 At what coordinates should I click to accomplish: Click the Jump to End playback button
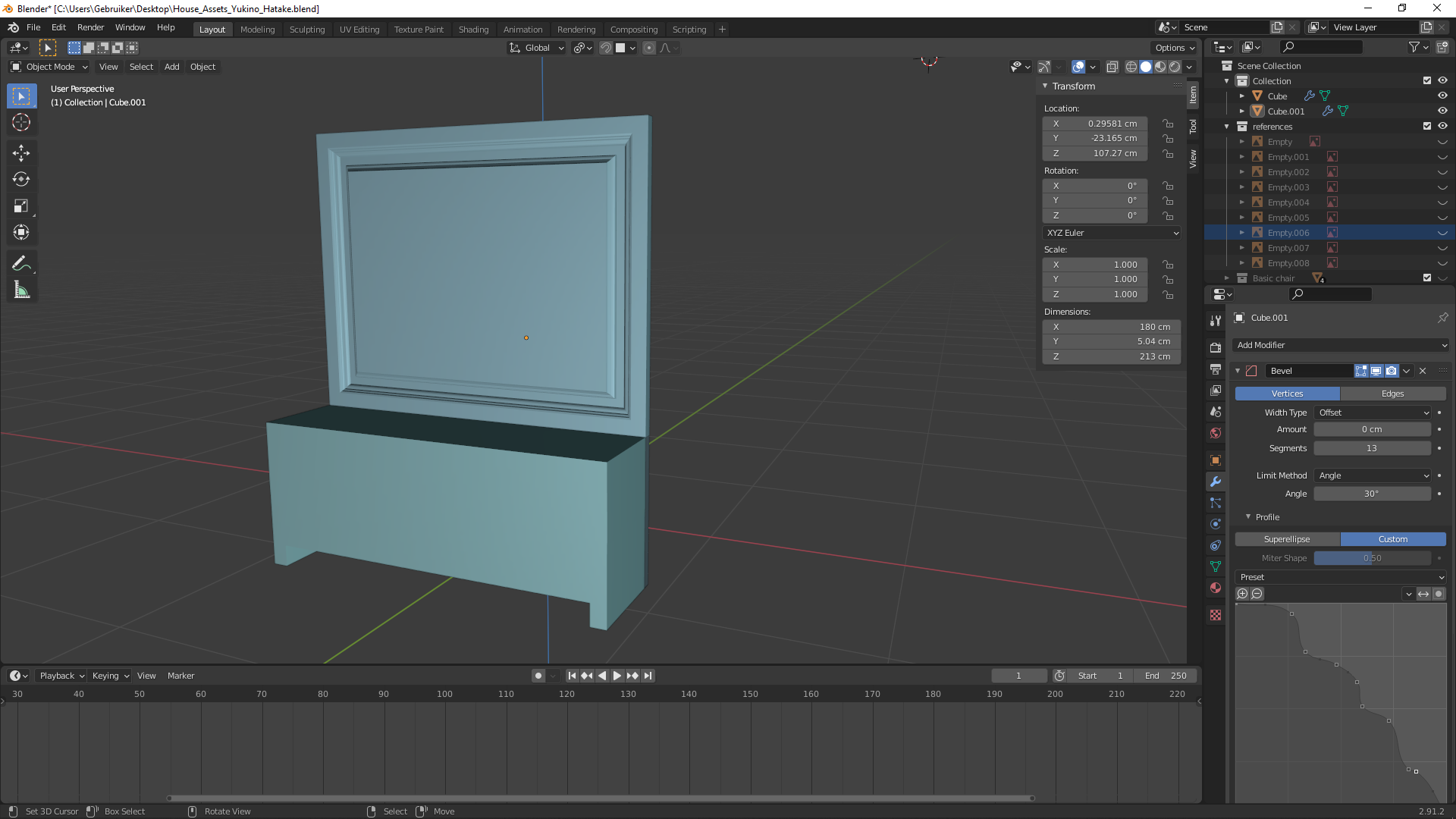point(648,676)
